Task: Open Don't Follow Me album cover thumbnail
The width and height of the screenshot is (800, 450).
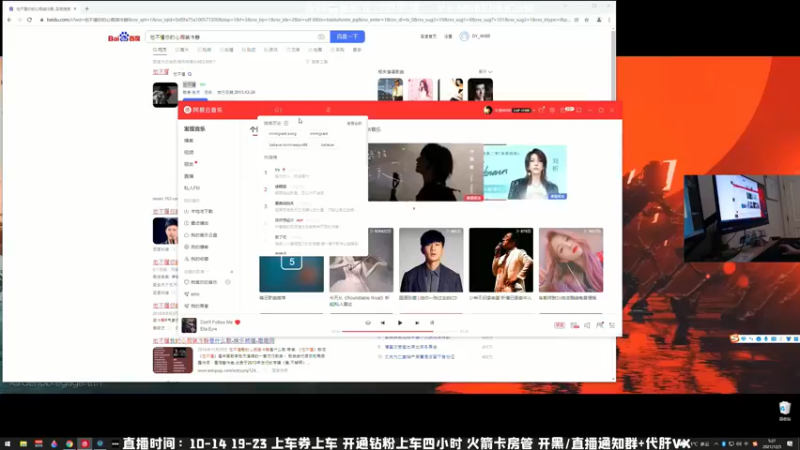Action: pos(189,325)
